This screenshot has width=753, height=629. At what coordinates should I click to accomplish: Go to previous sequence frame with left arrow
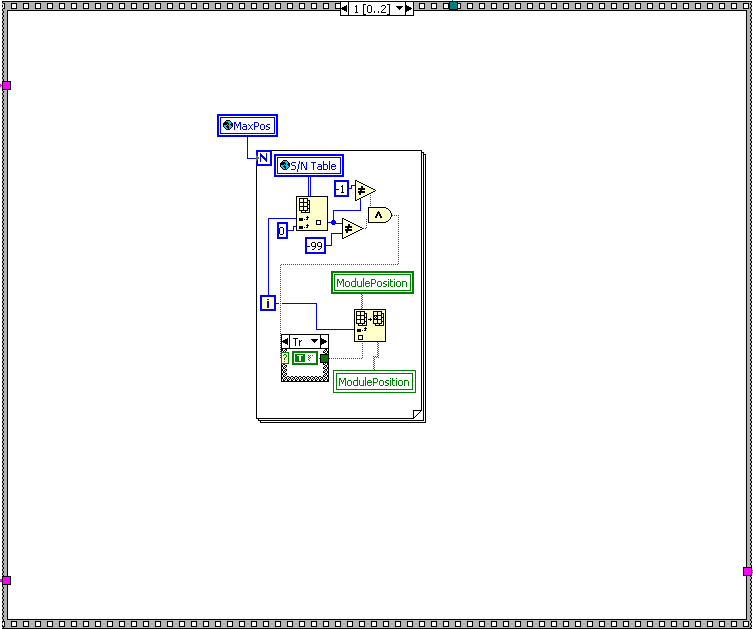pyautogui.click(x=345, y=8)
